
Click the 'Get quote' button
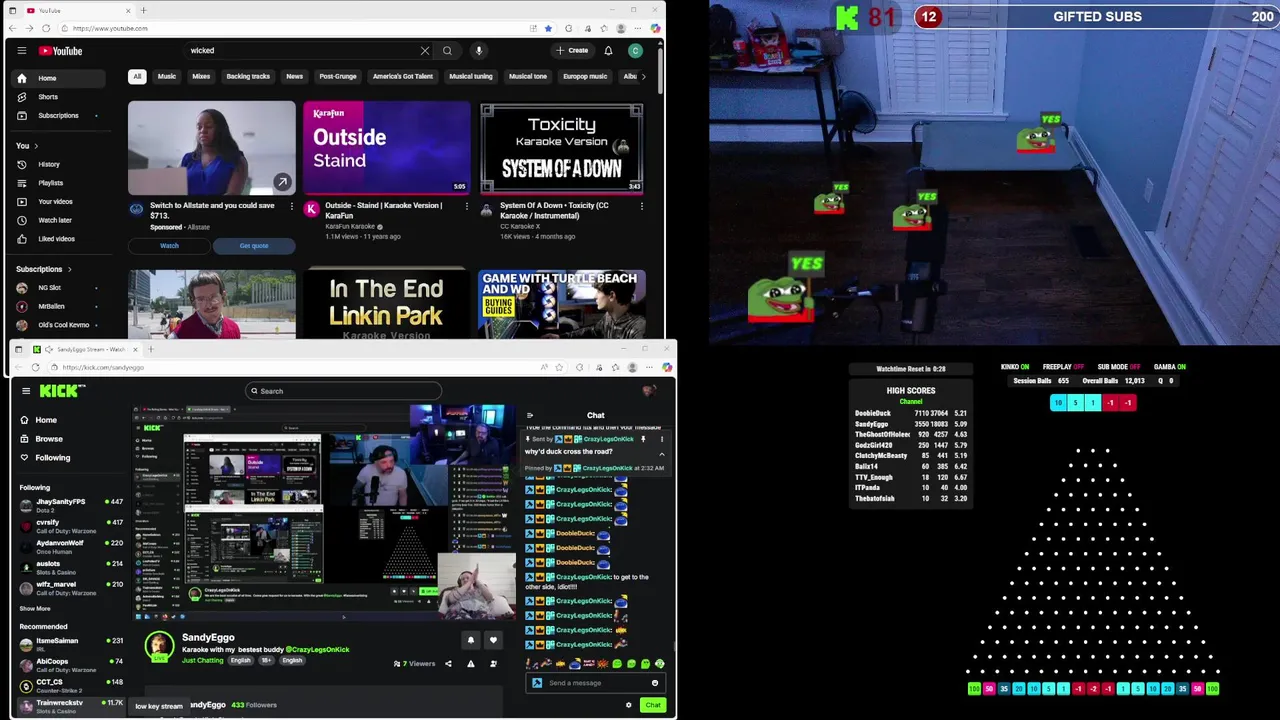pyautogui.click(x=254, y=246)
